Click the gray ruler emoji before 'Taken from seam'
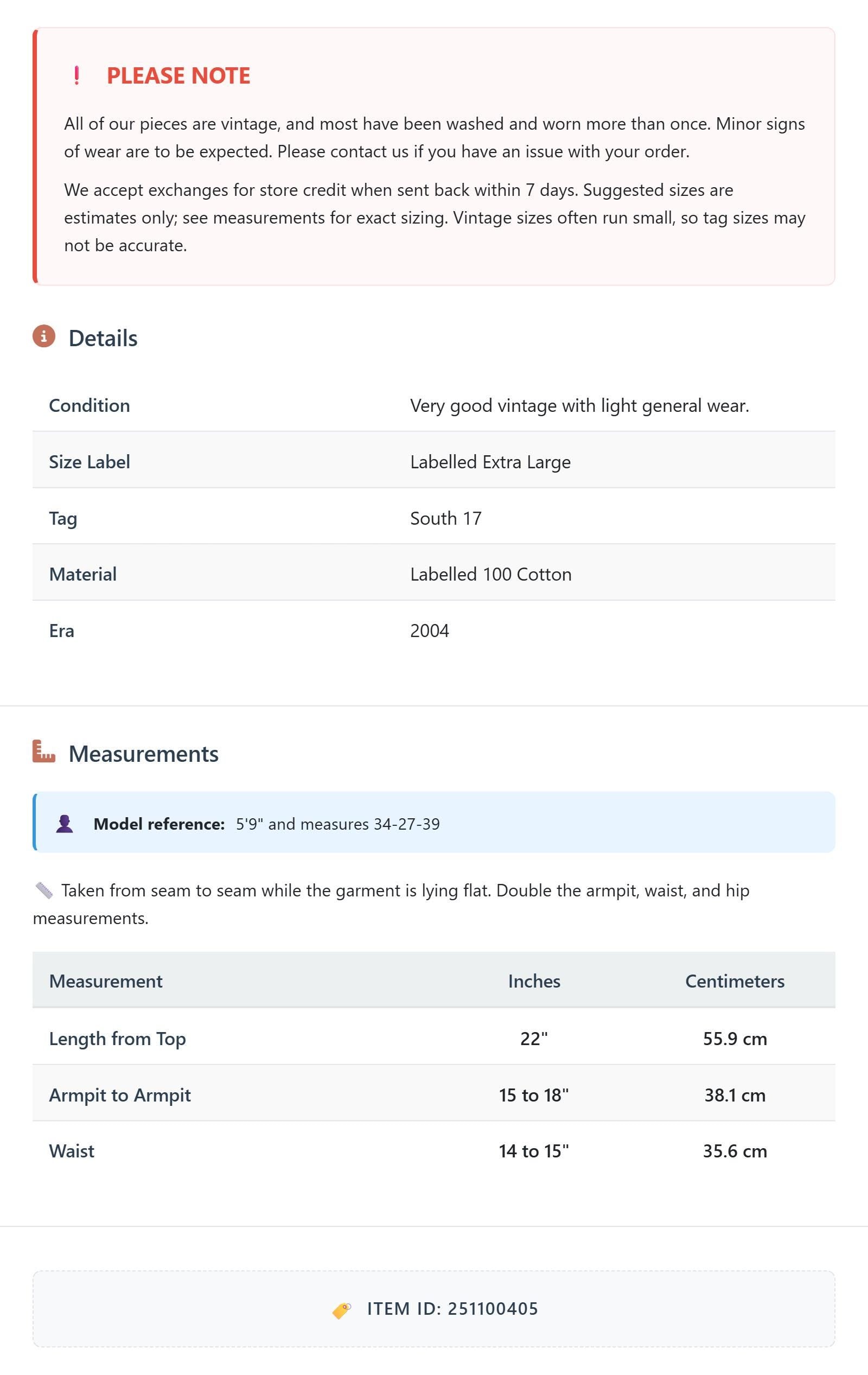868x1375 pixels. [44, 890]
